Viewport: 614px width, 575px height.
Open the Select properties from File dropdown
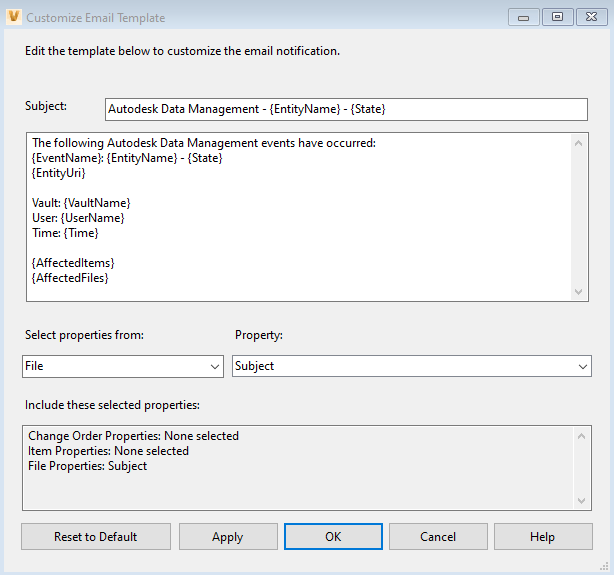click(x=123, y=366)
